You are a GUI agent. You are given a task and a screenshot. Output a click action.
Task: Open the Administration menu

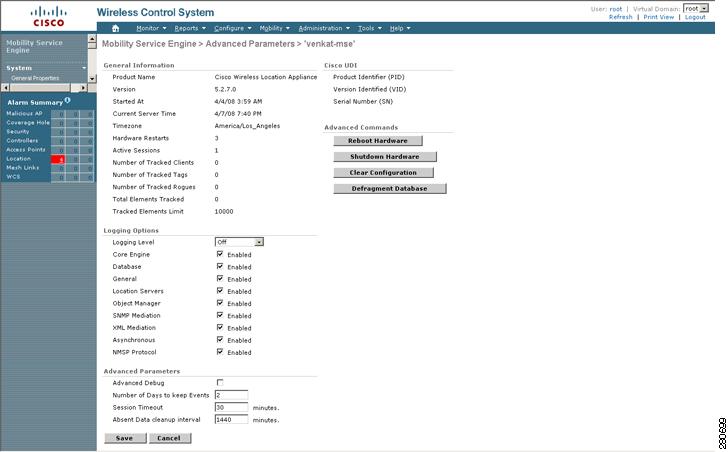tap(324, 28)
